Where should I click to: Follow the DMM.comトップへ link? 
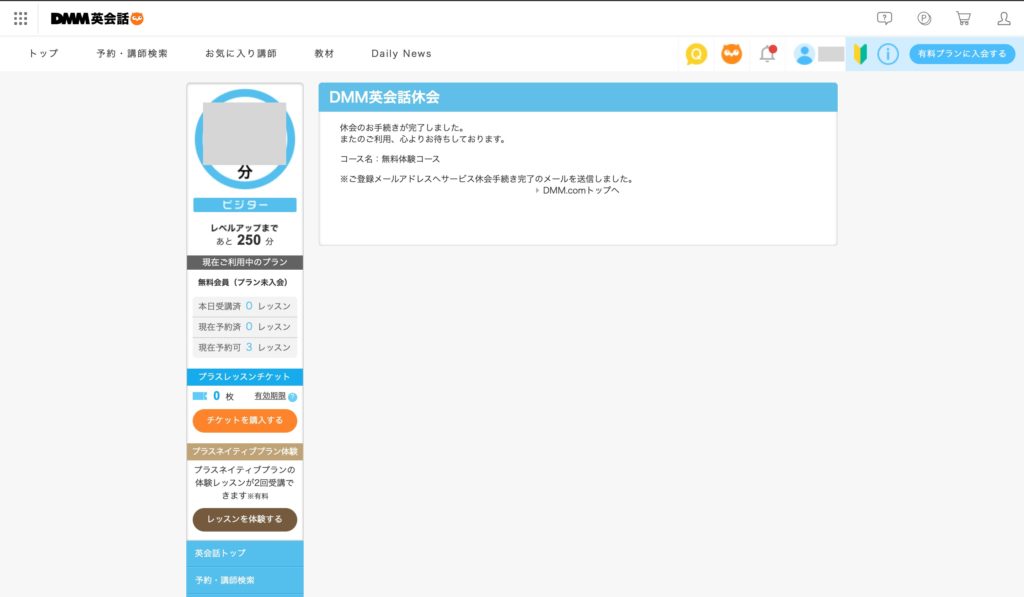[581, 190]
